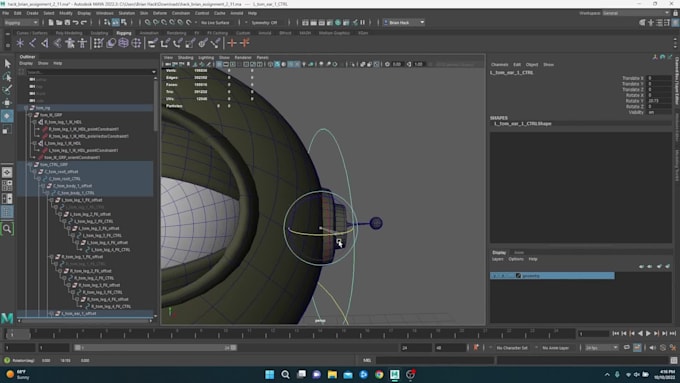The height and width of the screenshot is (383, 680).
Task: Click the Rotate Y channel value field
Action: pos(659,101)
